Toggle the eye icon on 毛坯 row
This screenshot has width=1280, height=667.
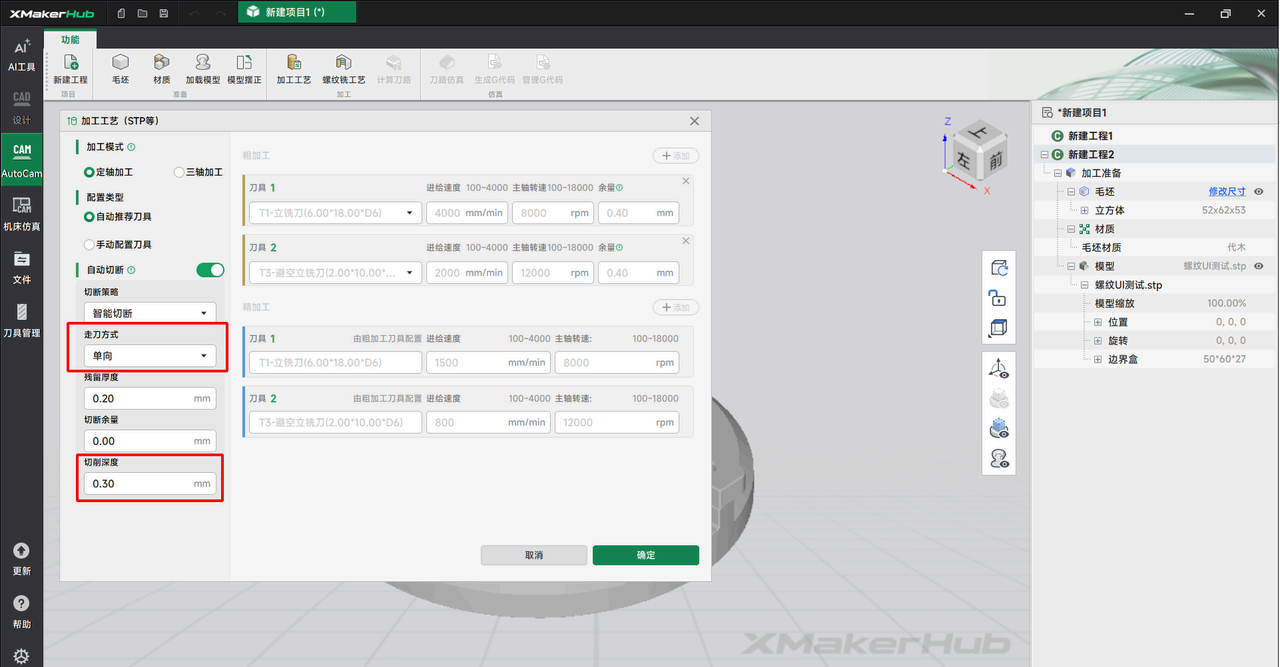pos(1259,191)
